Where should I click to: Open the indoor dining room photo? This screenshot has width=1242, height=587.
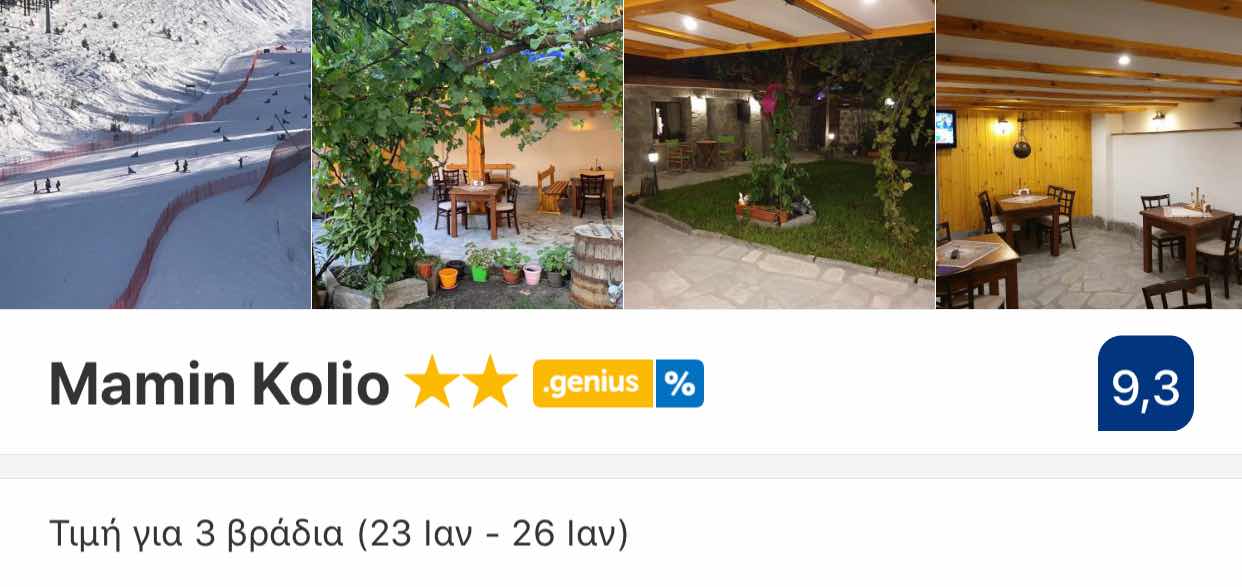click(x=1090, y=154)
